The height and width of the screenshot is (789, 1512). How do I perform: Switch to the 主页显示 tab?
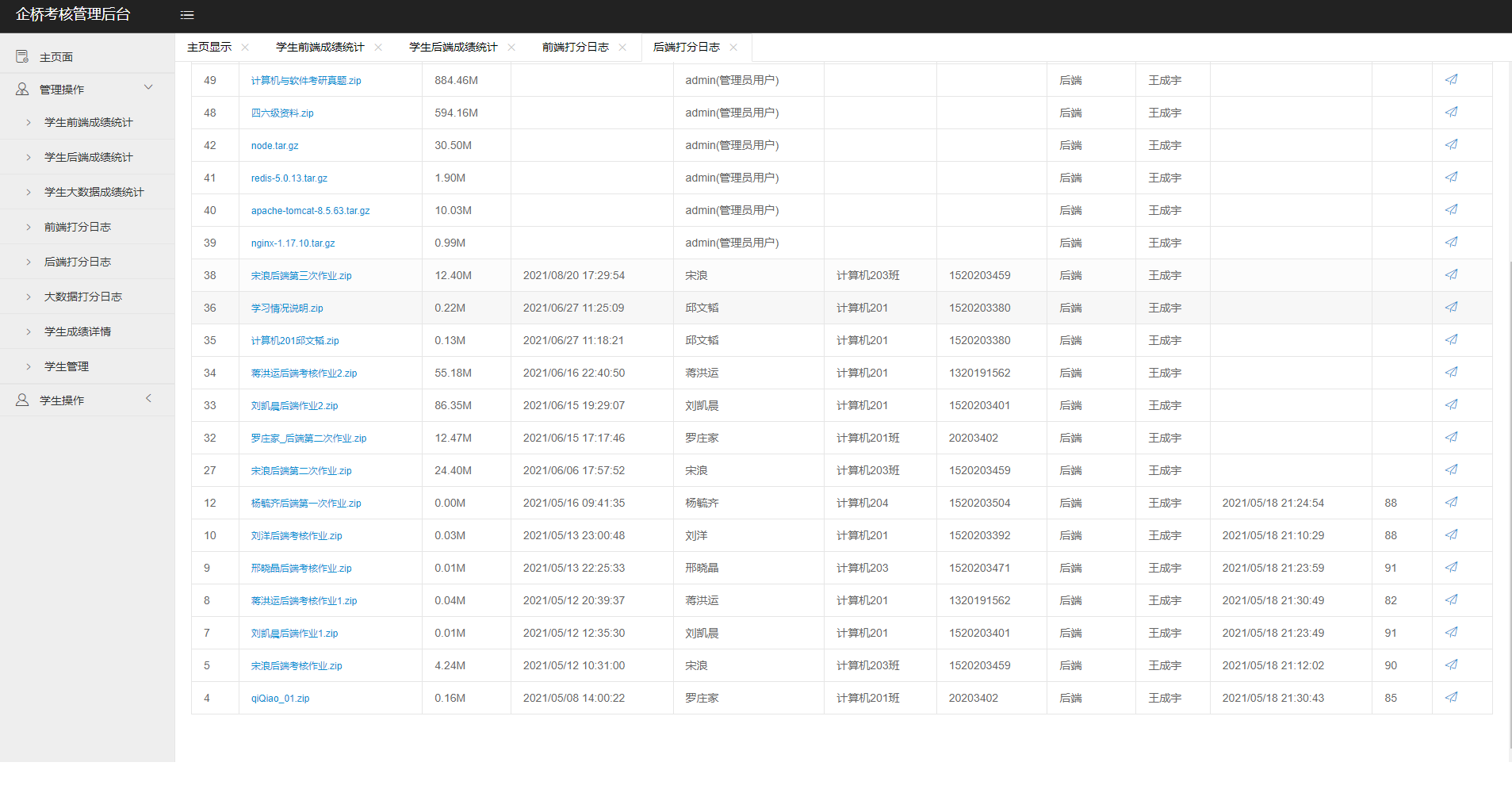(x=209, y=47)
